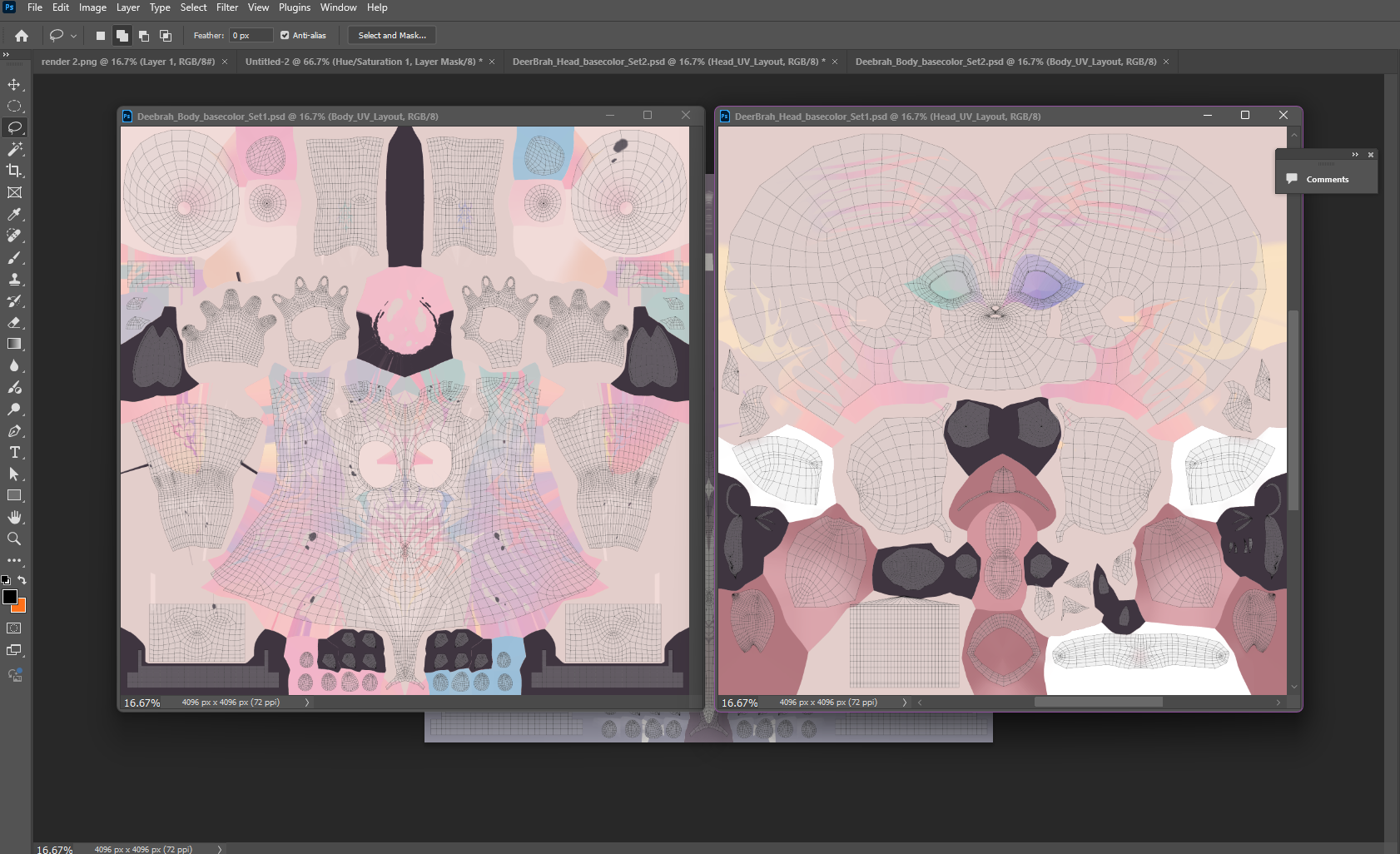Open the Lasso tool preset dropdown
Image resolution: width=1400 pixels, height=854 pixels.
coord(62,35)
